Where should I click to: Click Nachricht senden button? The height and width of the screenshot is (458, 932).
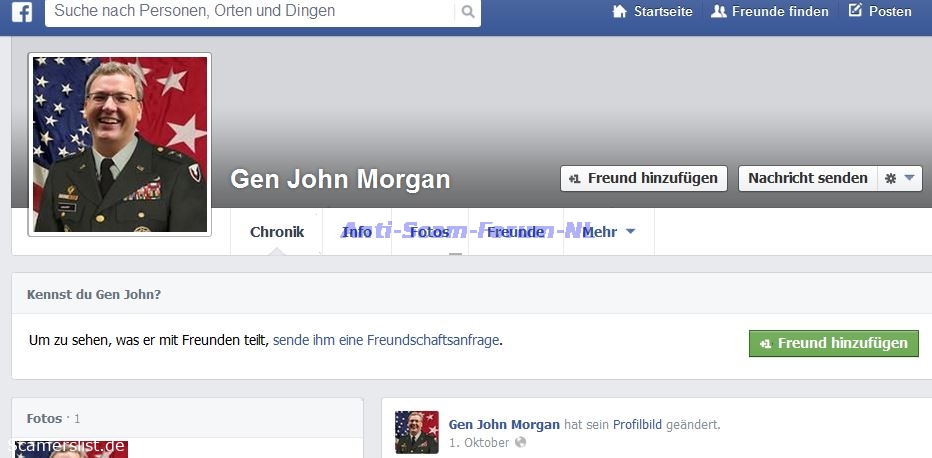(807, 178)
